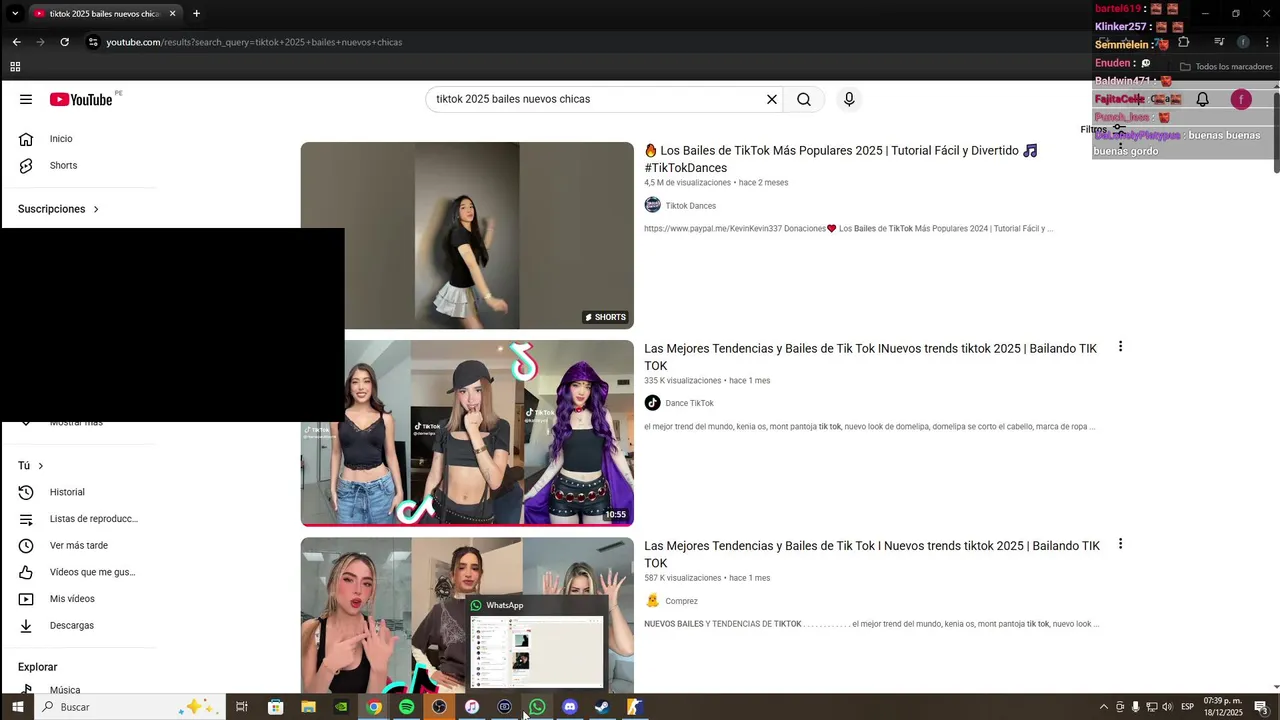Click the magnifier search button

point(804,99)
